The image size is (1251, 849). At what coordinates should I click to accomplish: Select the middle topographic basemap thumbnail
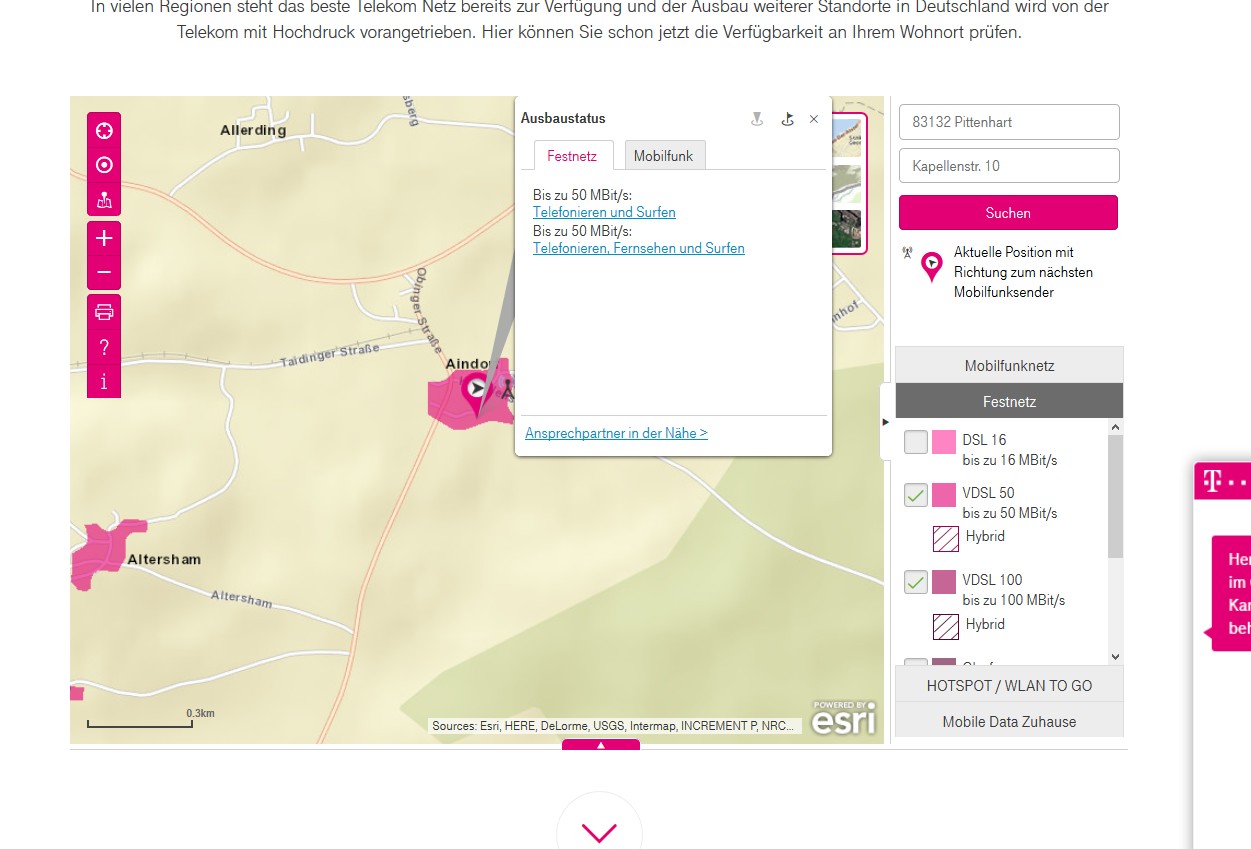tap(847, 184)
